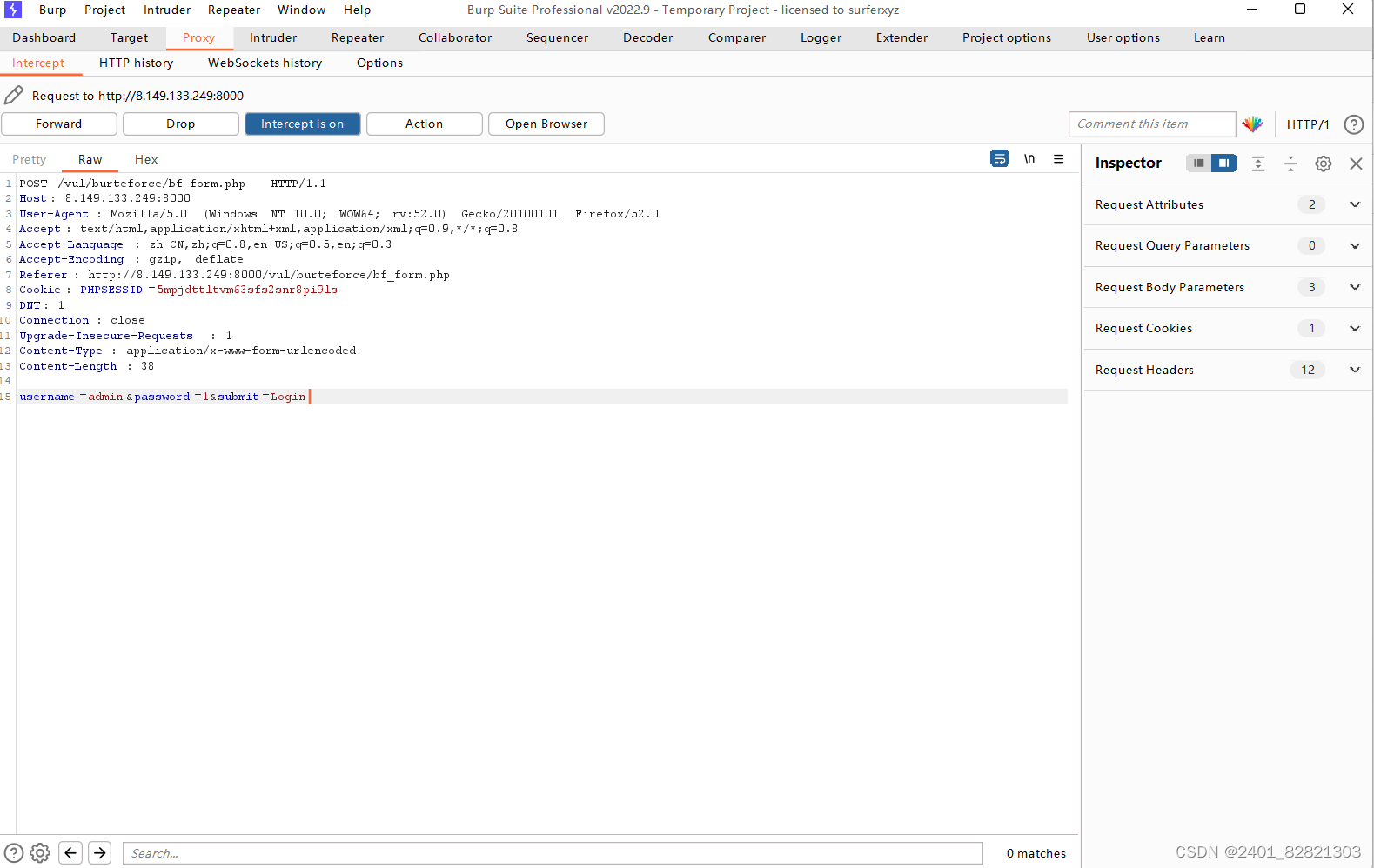Open the User options tab

[1123, 37]
